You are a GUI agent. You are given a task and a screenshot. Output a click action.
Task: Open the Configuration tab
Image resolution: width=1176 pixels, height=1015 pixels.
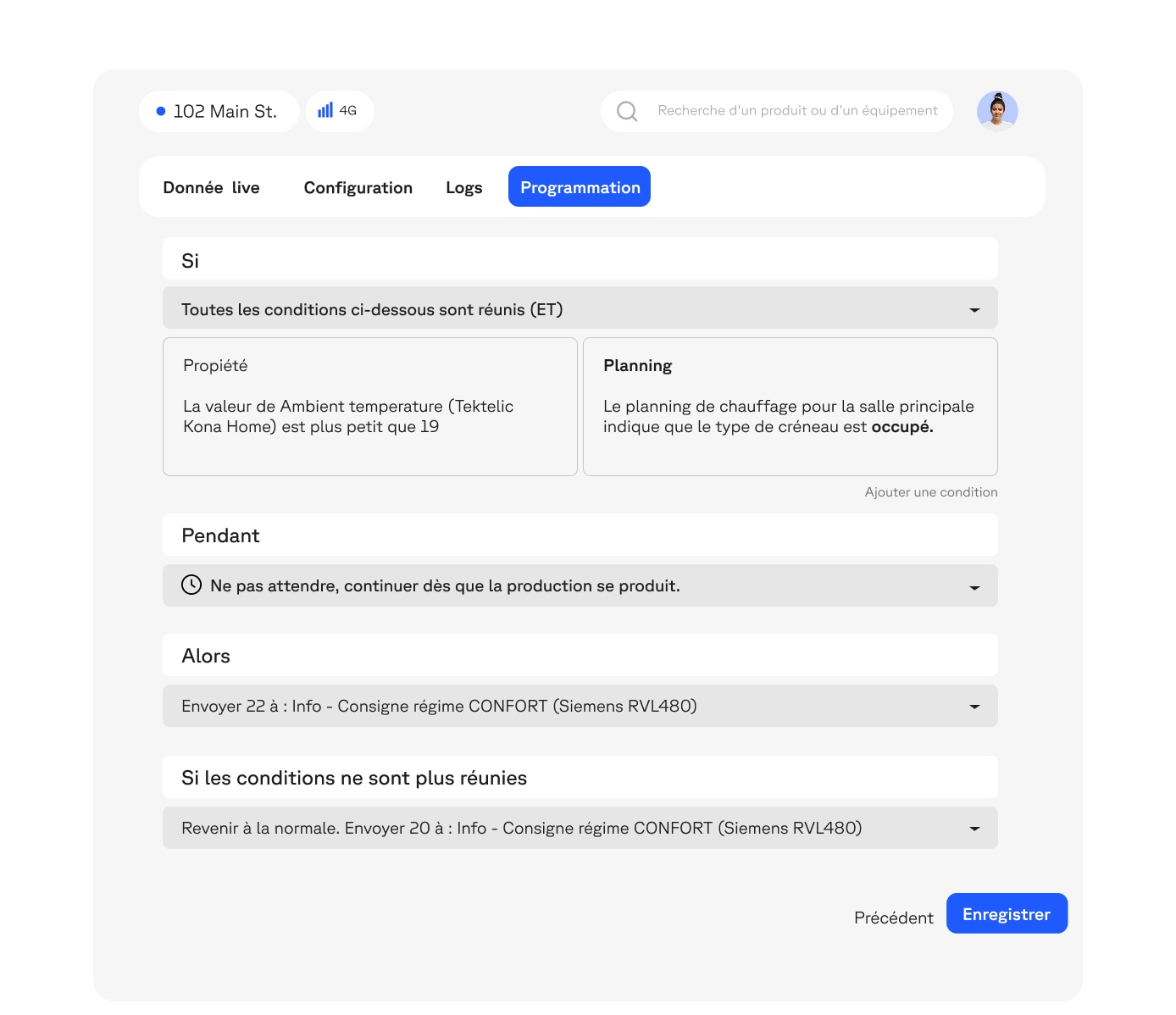pyautogui.click(x=358, y=187)
